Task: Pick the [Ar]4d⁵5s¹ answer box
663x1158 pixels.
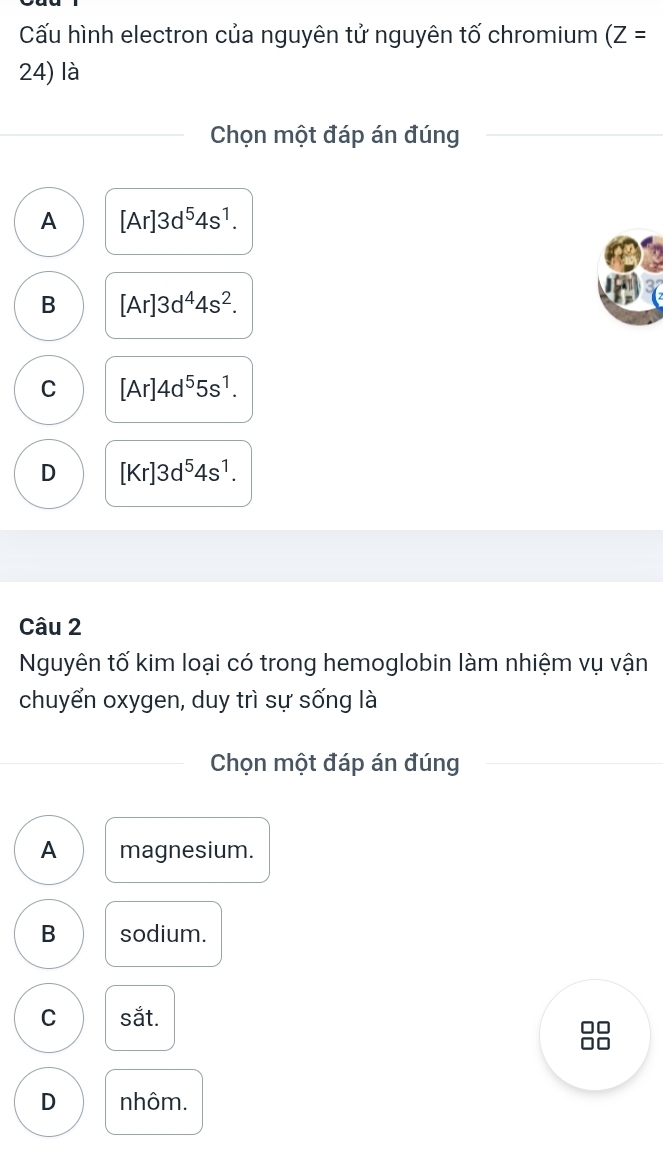Action: coord(179,390)
